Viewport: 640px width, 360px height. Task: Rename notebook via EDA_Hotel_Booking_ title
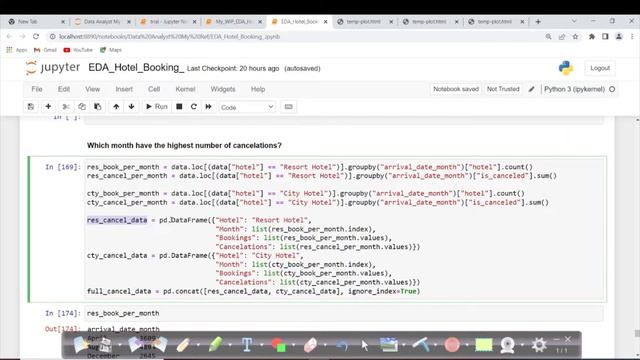(136, 67)
